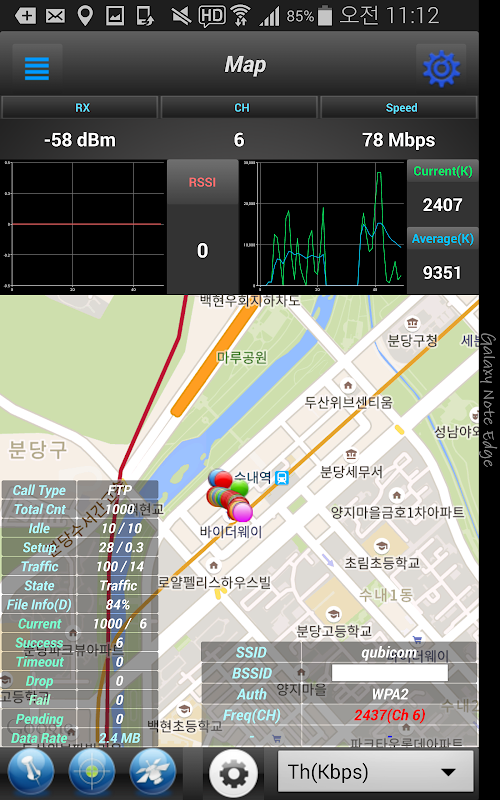Tap the blank BSSID value field

(390, 673)
